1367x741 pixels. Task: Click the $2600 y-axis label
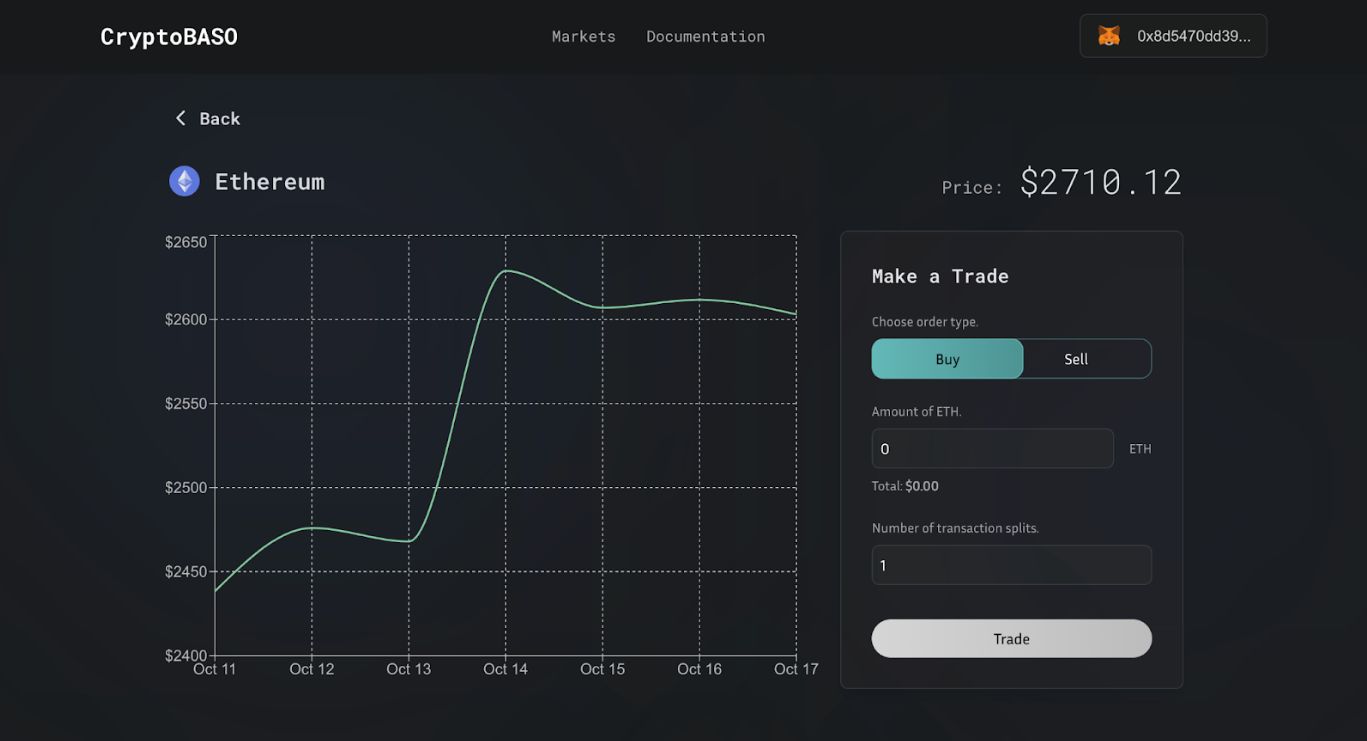[186, 320]
